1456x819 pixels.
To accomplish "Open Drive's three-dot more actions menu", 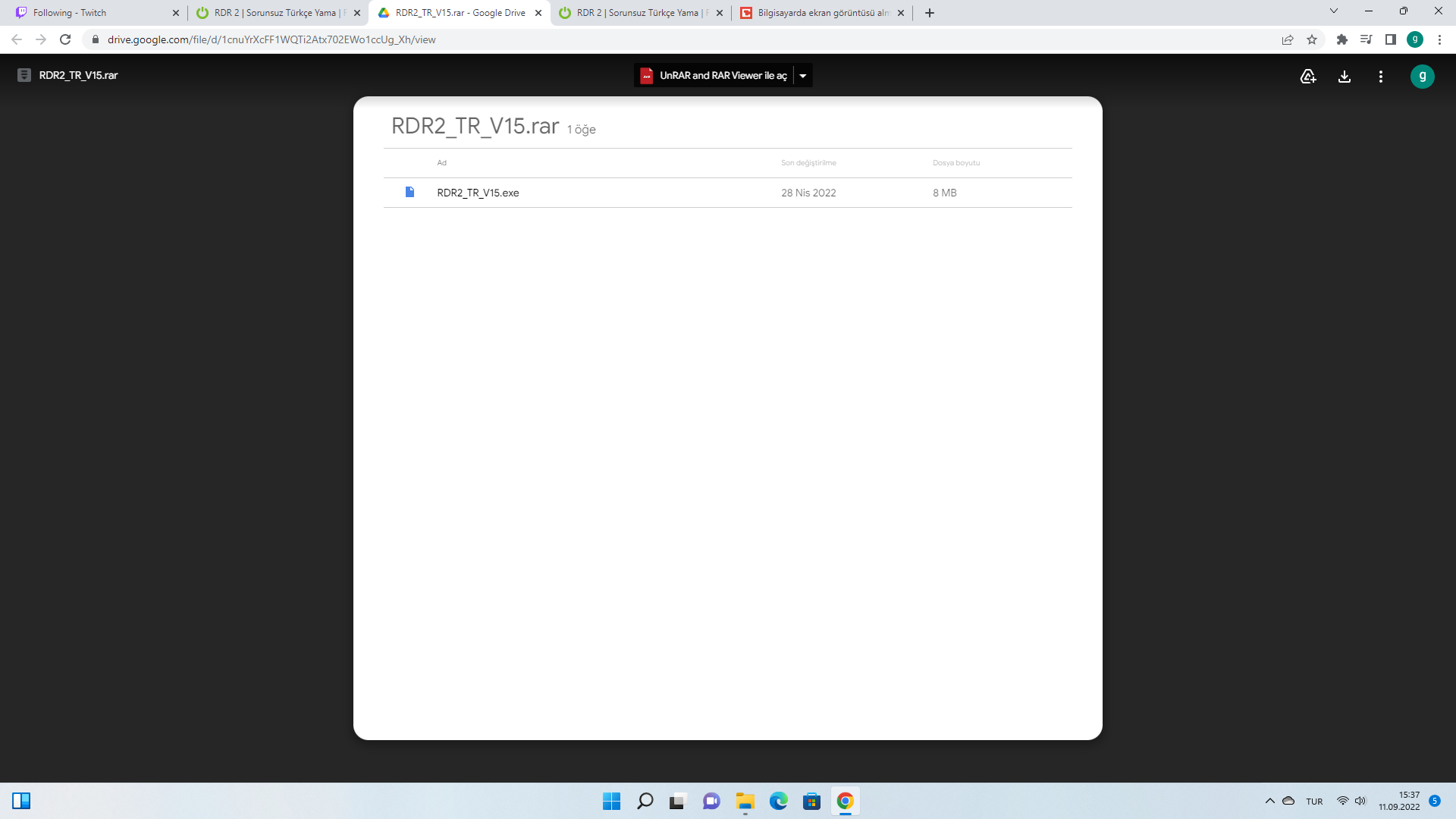I will 1380,76.
